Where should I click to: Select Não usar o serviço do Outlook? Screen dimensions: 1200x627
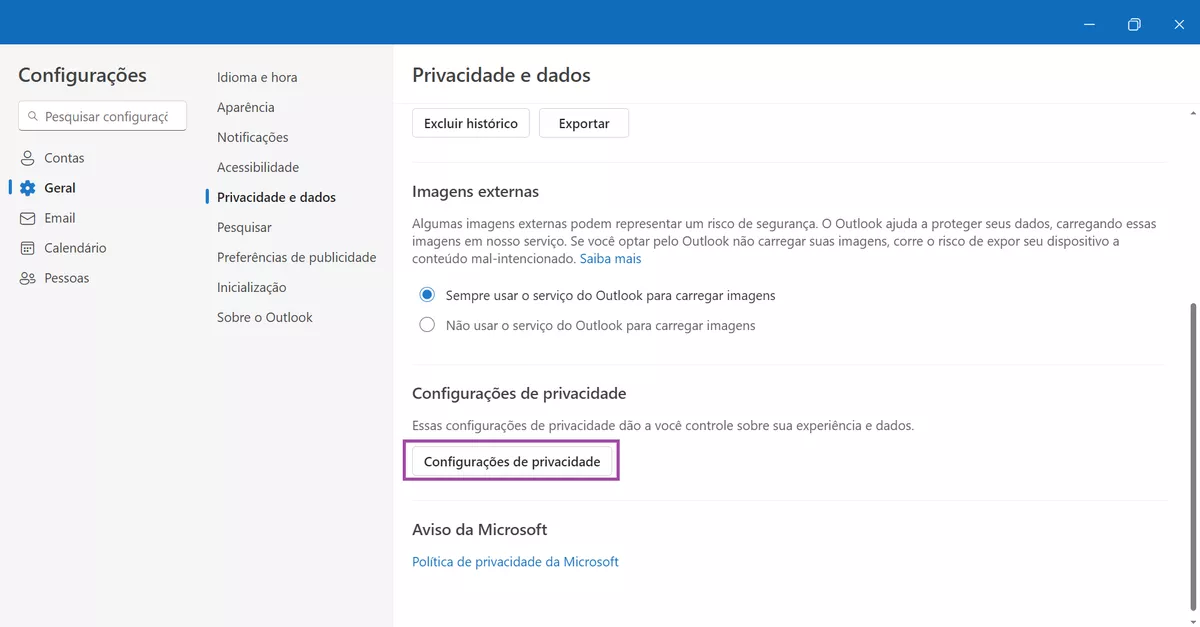(x=427, y=324)
